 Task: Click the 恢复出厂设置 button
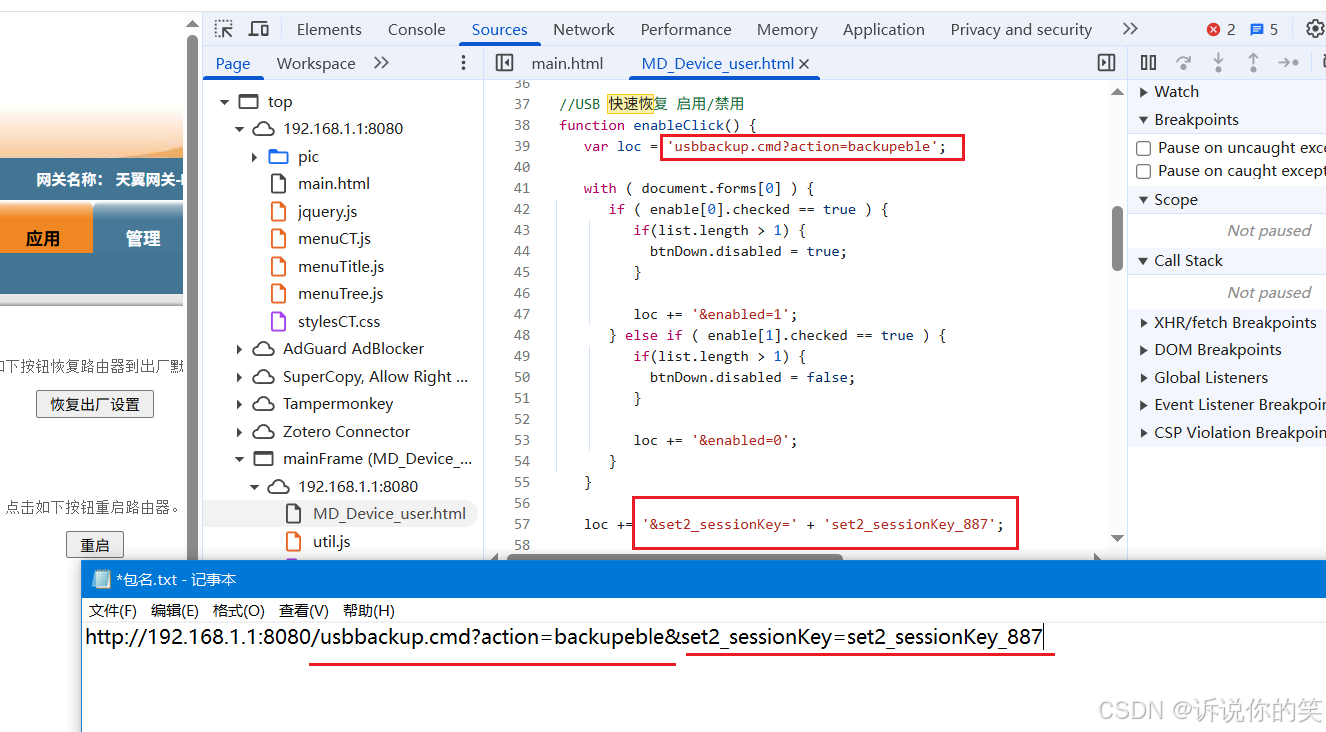point(95,404)
